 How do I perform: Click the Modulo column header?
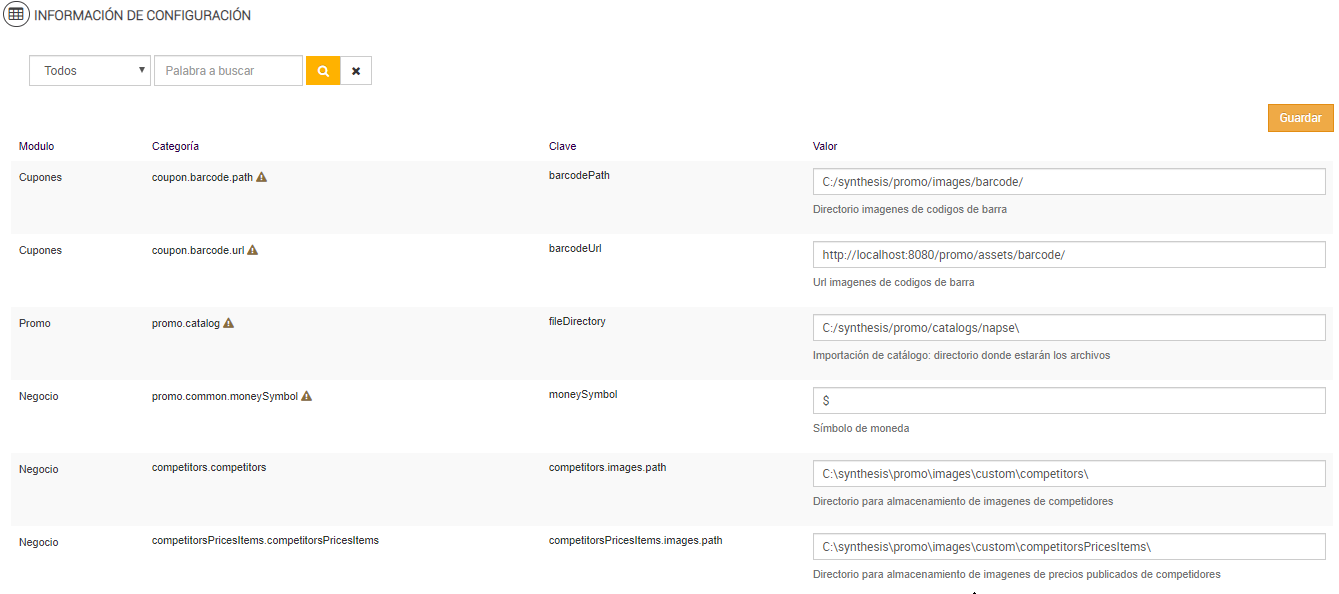(36, 146)
